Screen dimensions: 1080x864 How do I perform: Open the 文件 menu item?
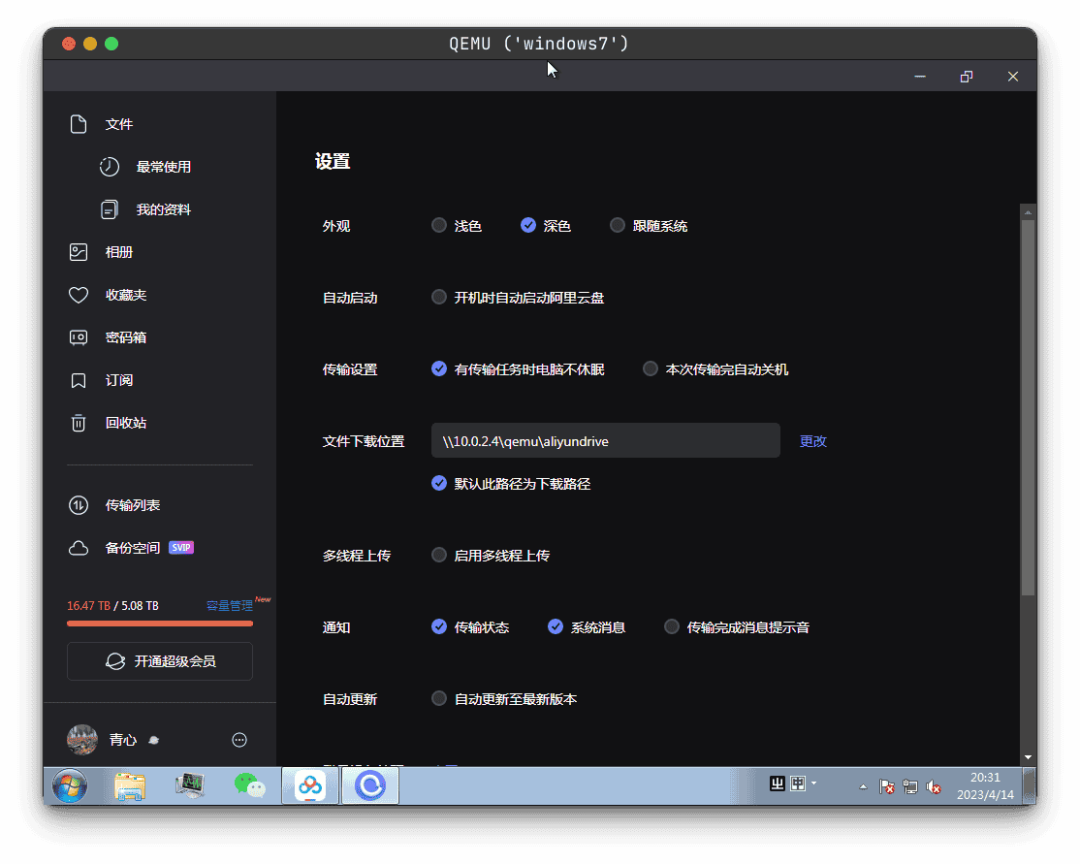(x=119, y=124)
